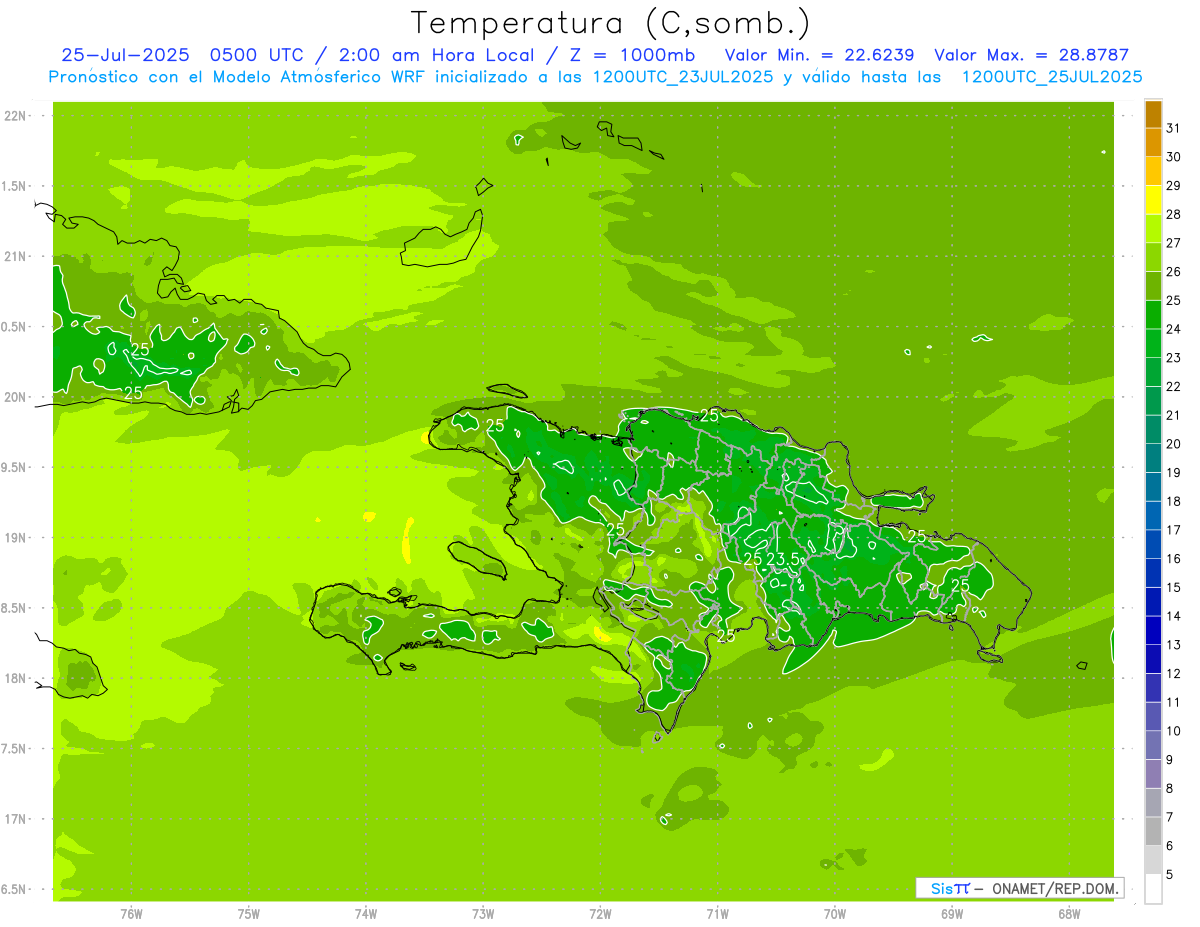Screen dimensions: 1200x927
Task: Click the "23.5" contour label on the map
Action: 783,559
